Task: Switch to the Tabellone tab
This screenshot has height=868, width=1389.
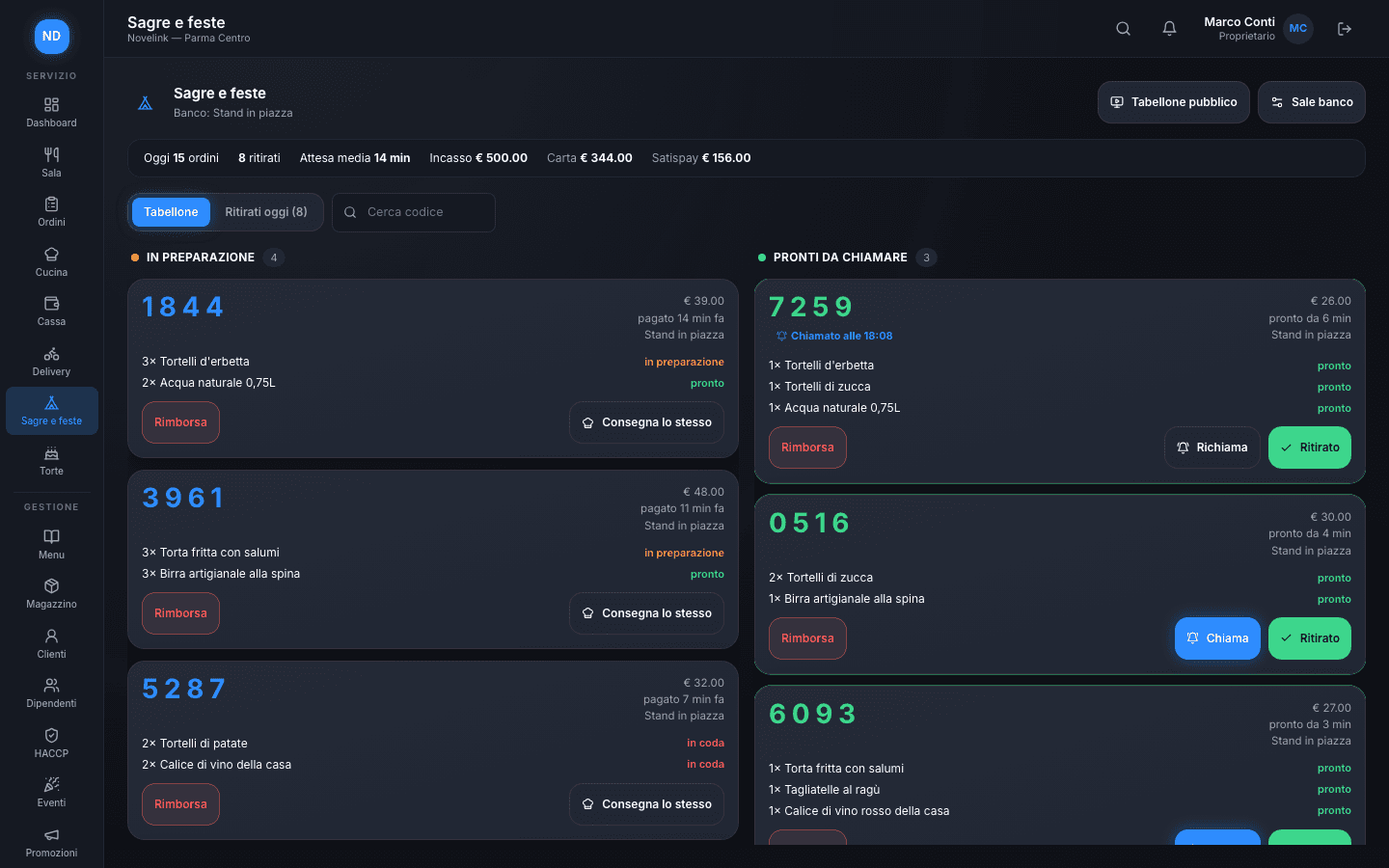Action: 171,212
